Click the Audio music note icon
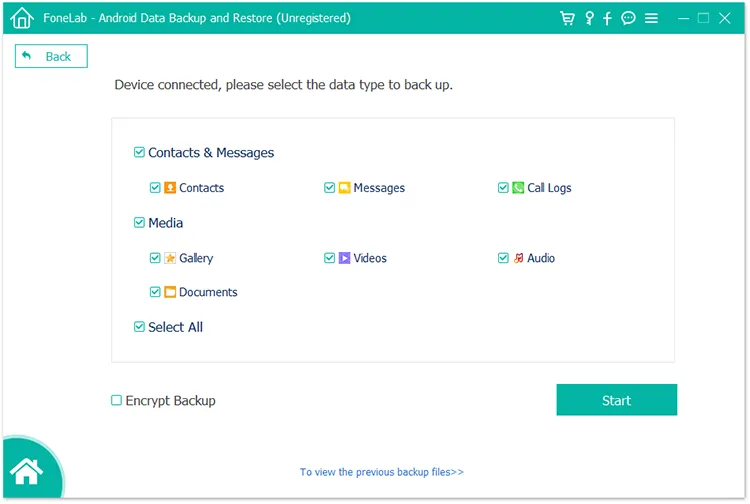The height and width of the screenshot is (504, 750). [x=518, y=258]
